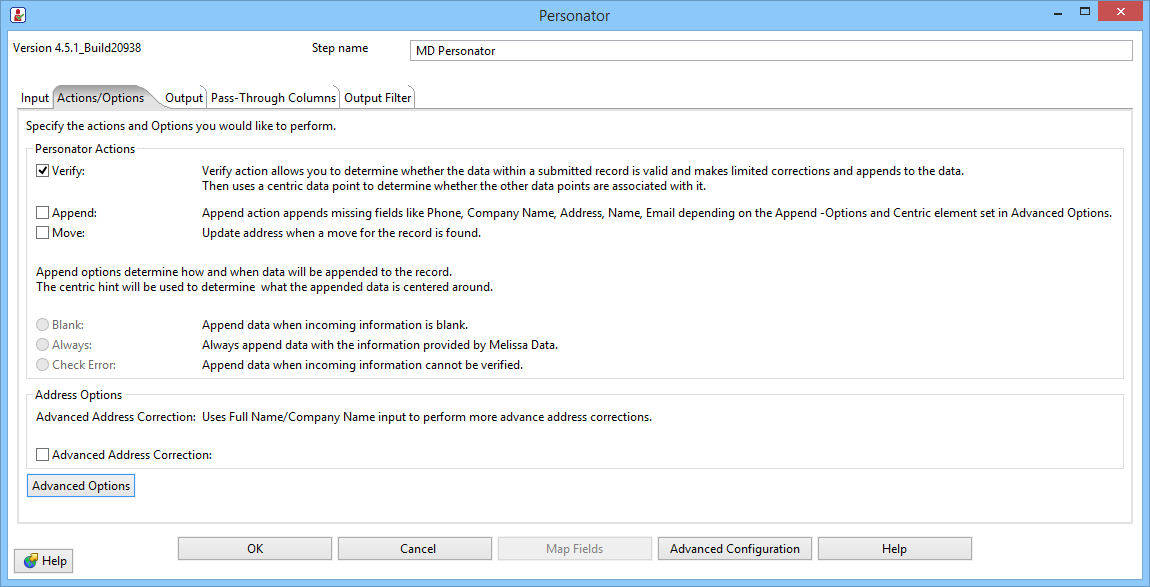Click the Advanced Options button
Image resolution: width=1150 pixels, height=587 pixels.
[x=81, y=486]
